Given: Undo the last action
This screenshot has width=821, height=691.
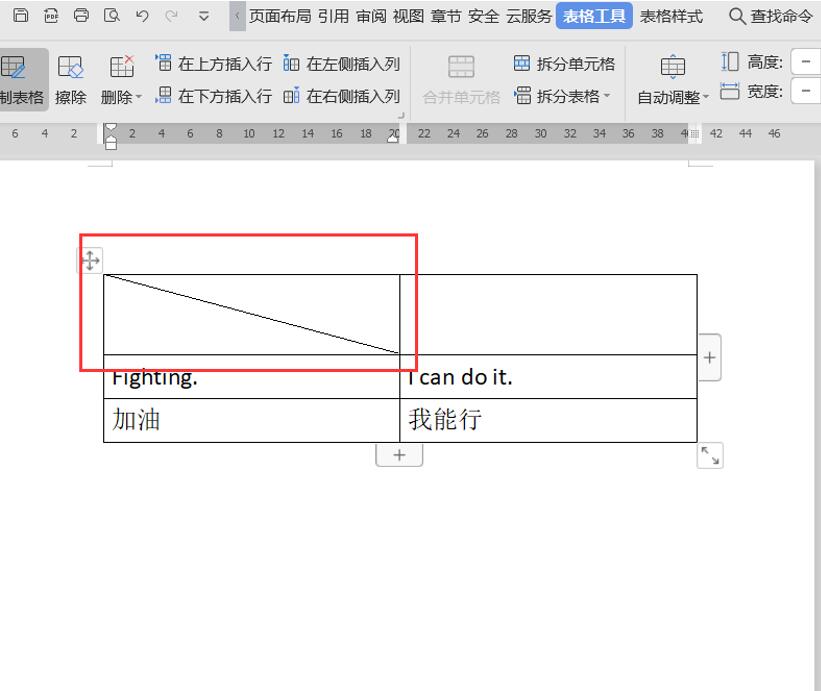Looking at the screenshot, I should pos(142,16).
